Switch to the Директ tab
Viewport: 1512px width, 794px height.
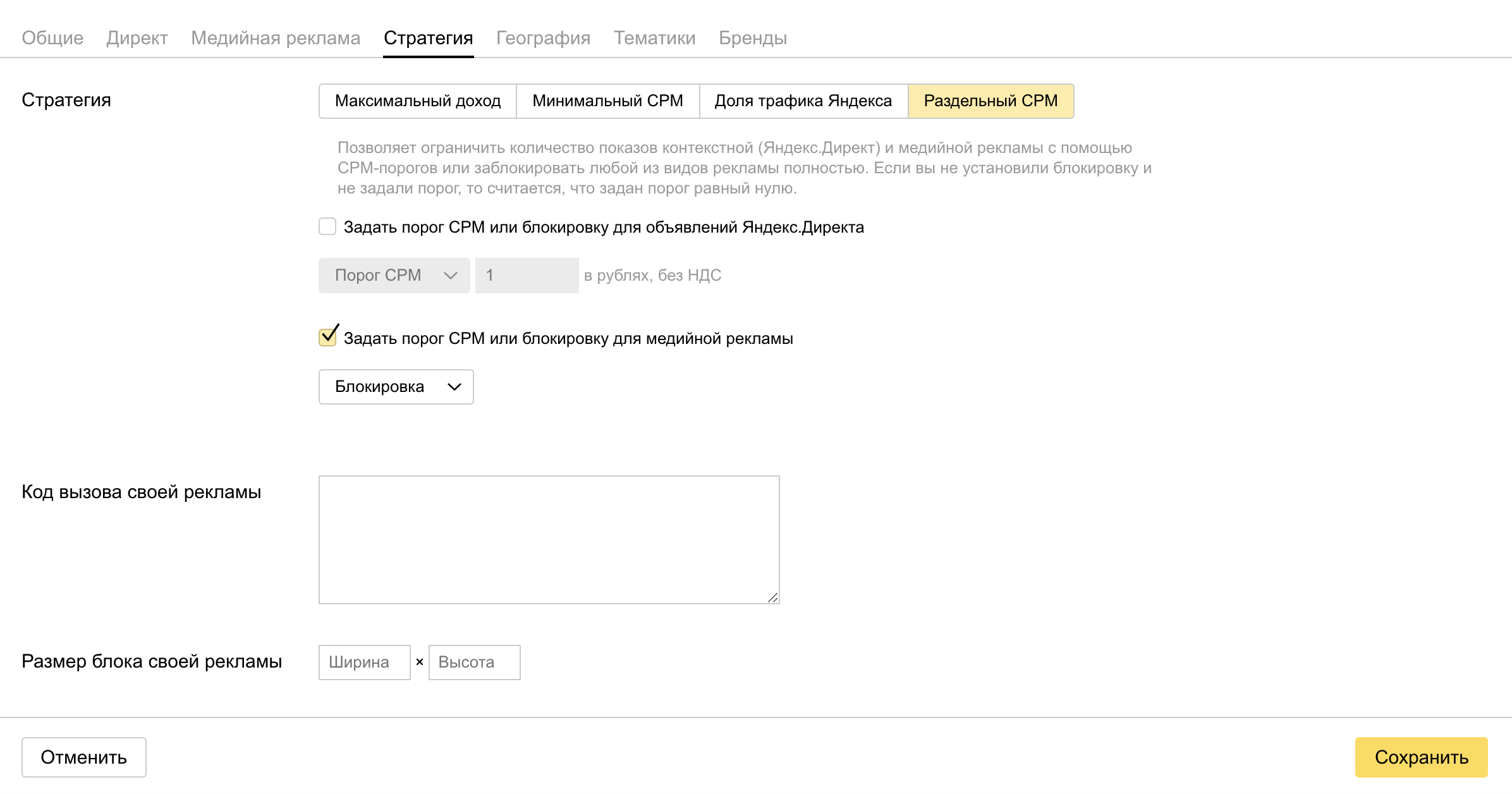(x=137, y=38)
